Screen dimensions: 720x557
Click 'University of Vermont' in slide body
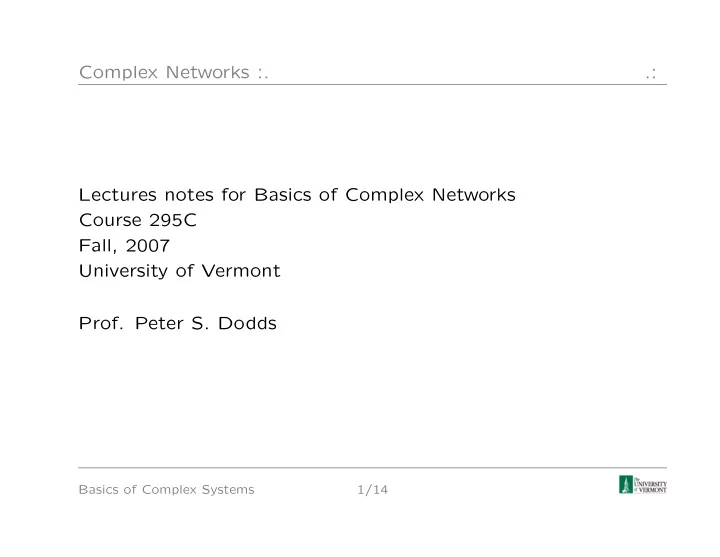pos(180,271)
